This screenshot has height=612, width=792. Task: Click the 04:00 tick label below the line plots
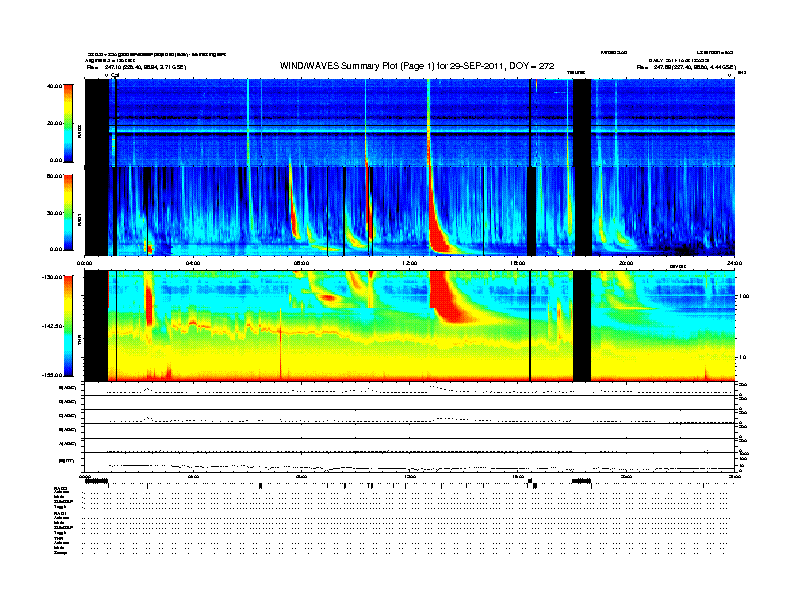193,476
